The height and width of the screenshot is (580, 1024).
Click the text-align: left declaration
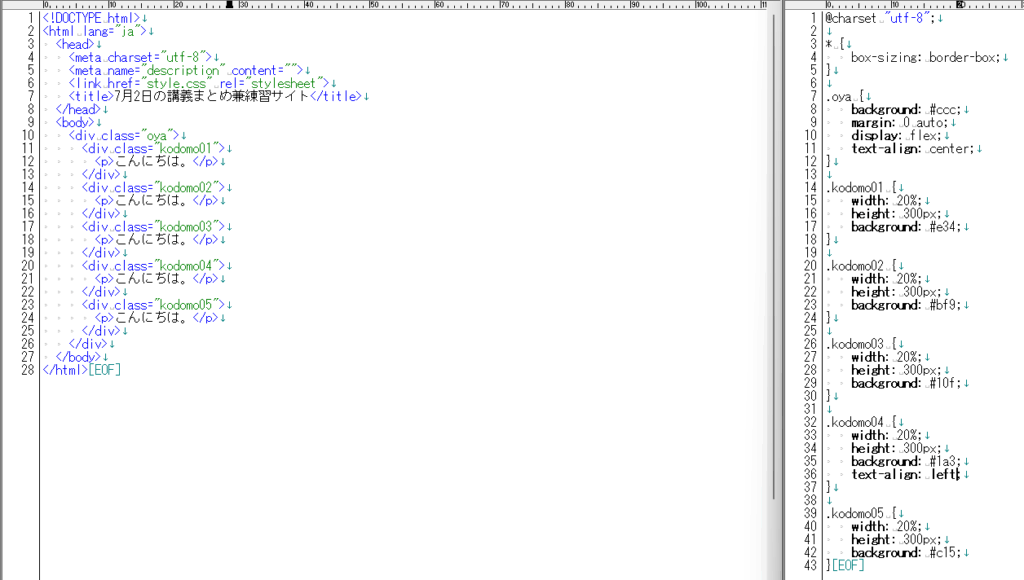[904, 475]
